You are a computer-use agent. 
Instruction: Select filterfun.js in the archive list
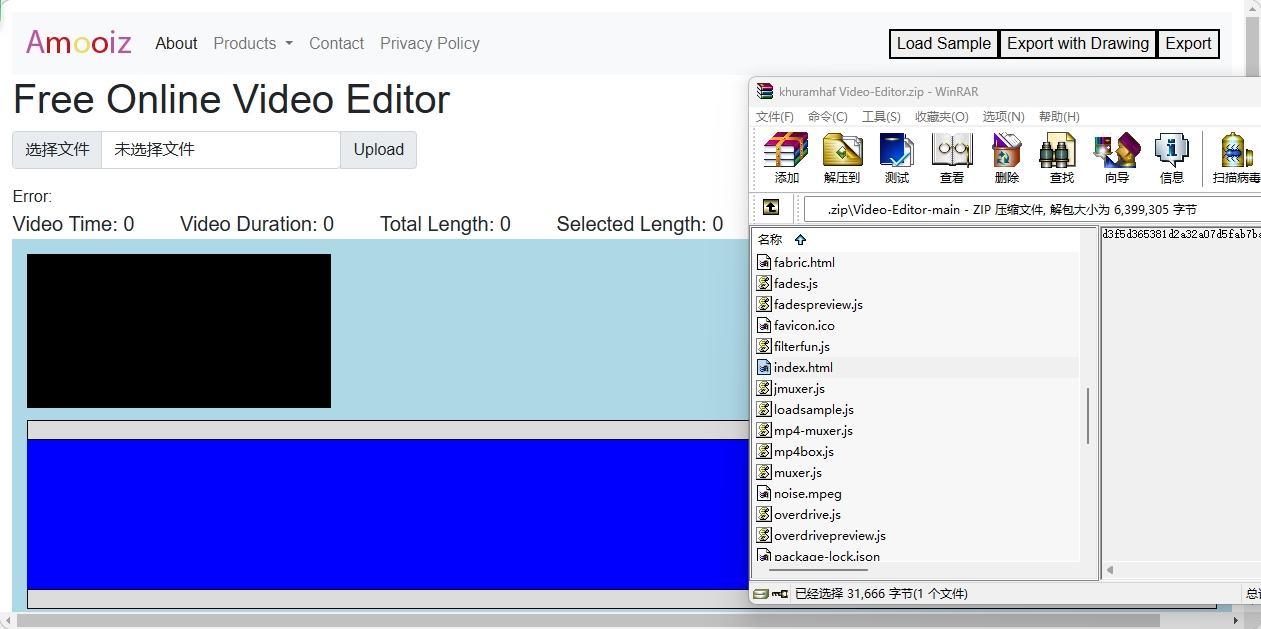pos(802,346)
